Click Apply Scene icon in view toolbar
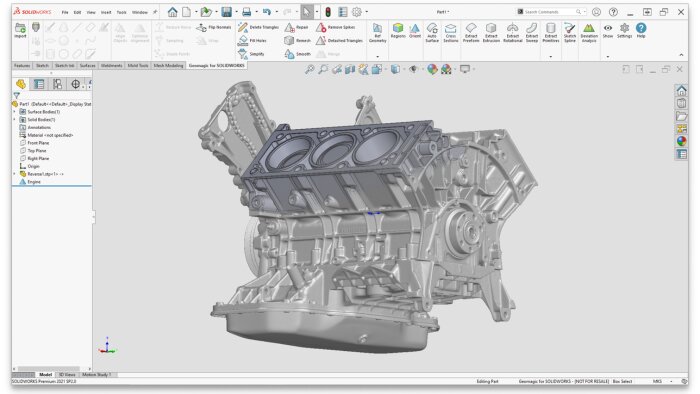Image resolution: width=700 pixels, height=394 pixels. tap(446, 69)
